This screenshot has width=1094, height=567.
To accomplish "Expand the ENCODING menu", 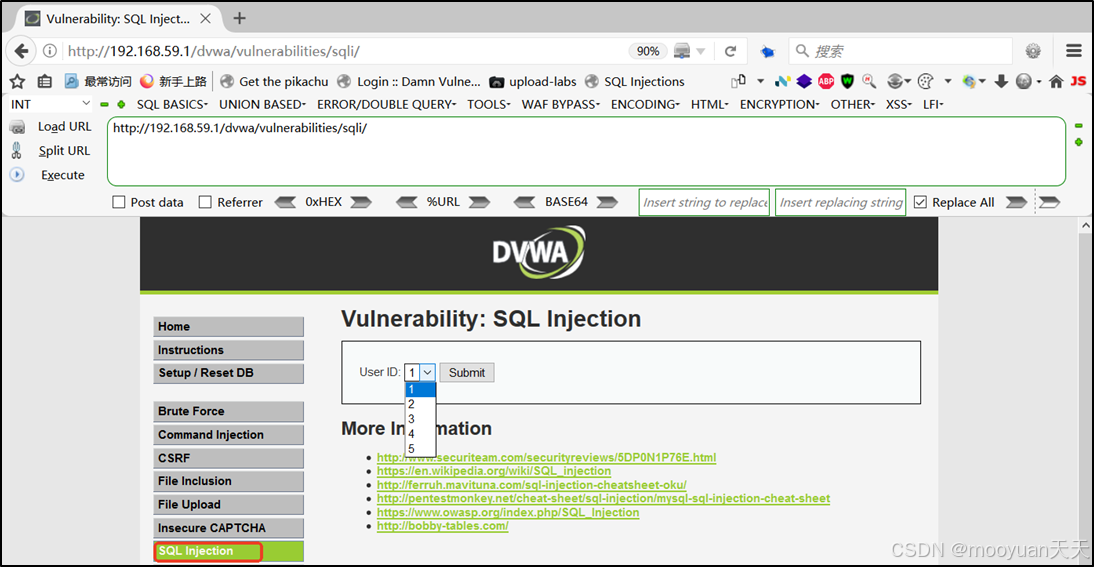I will 645,105.
